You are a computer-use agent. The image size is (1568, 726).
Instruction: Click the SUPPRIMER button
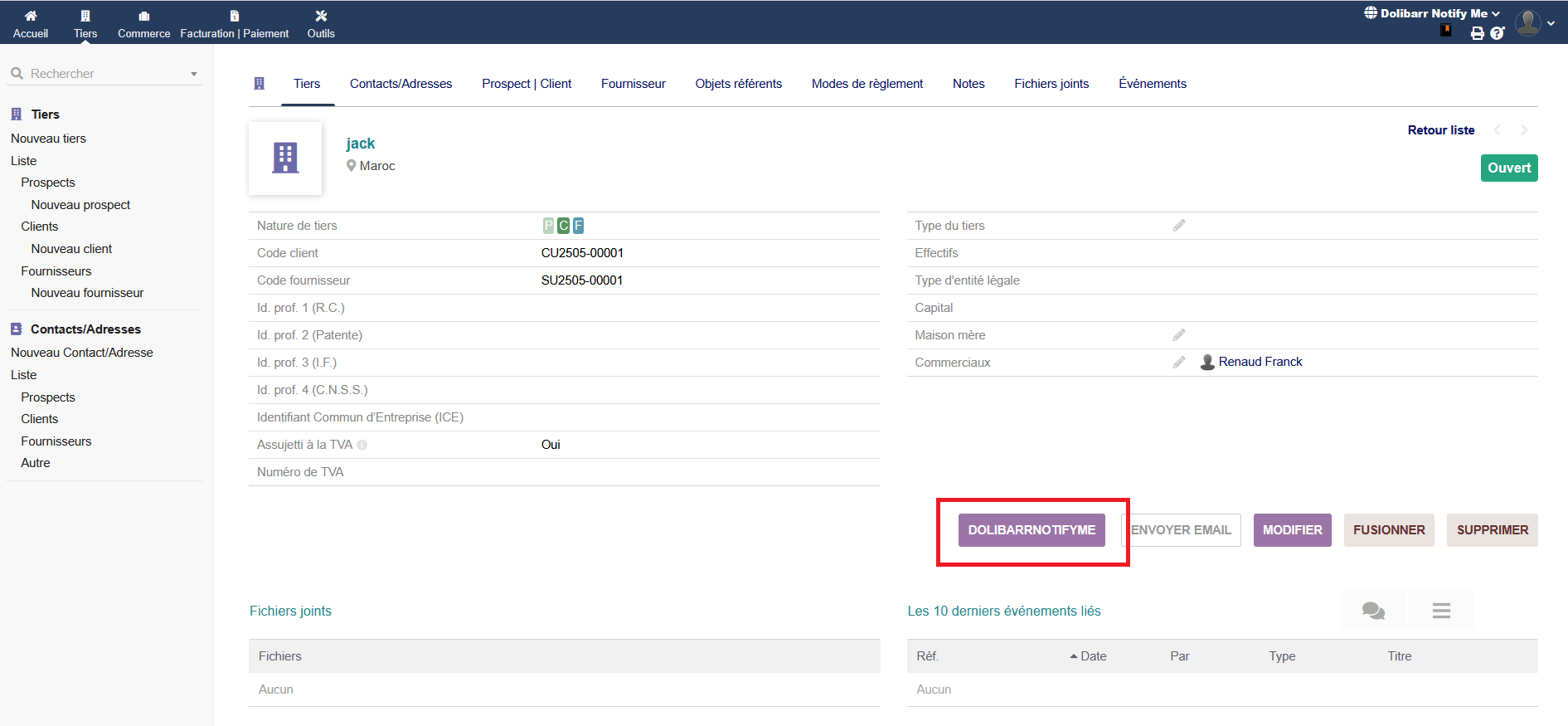click(1492, 530)
